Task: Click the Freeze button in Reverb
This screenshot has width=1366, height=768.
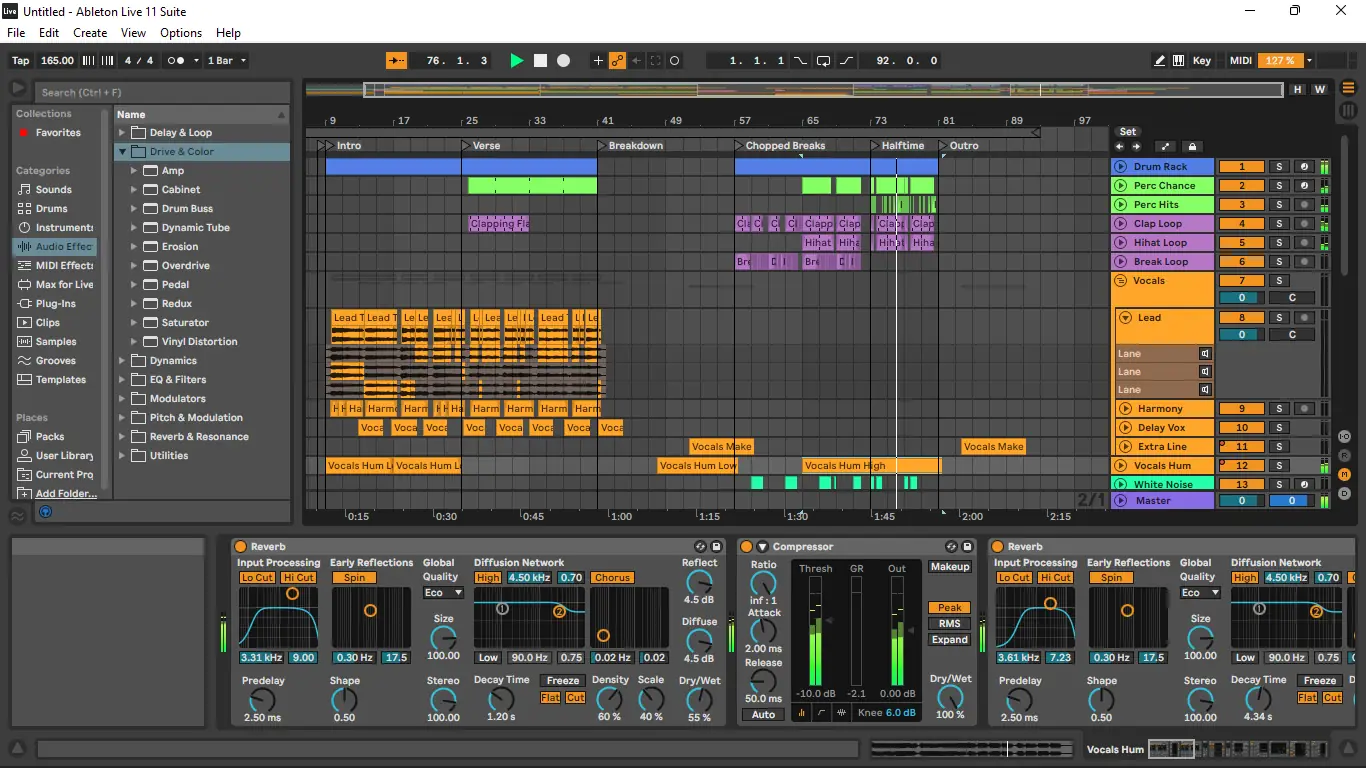Action: click(562, 681)
